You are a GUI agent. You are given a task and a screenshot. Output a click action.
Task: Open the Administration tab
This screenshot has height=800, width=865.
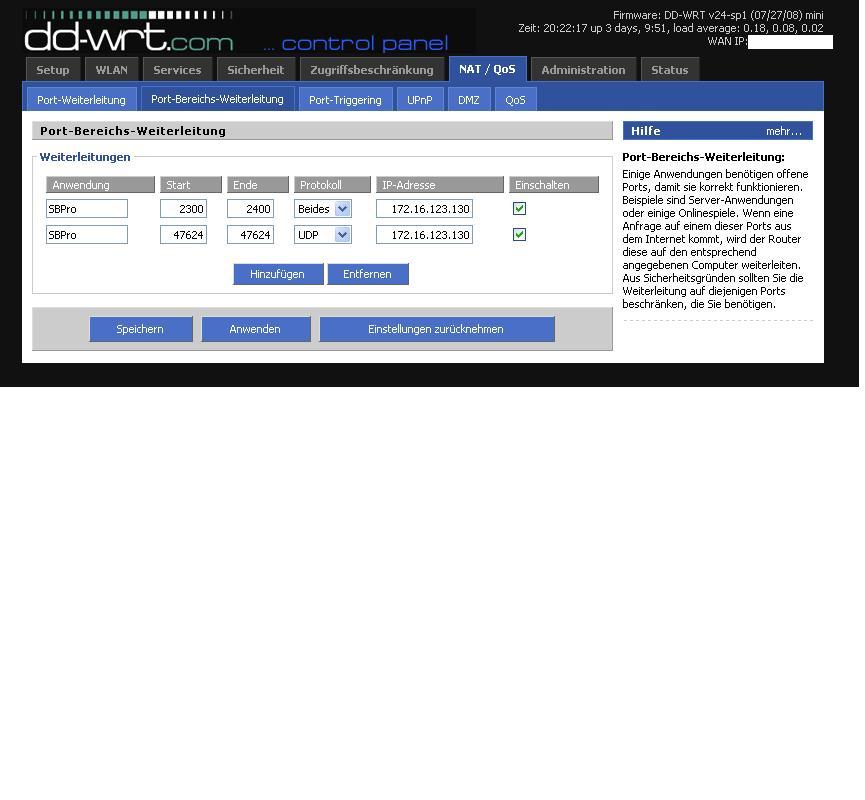tap(583, 70)
